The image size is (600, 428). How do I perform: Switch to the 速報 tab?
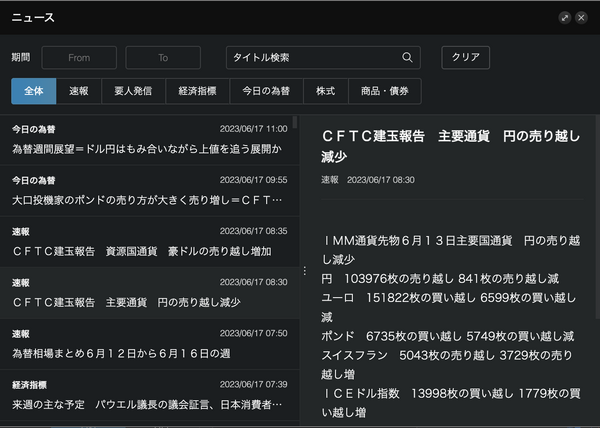[79, 91]
